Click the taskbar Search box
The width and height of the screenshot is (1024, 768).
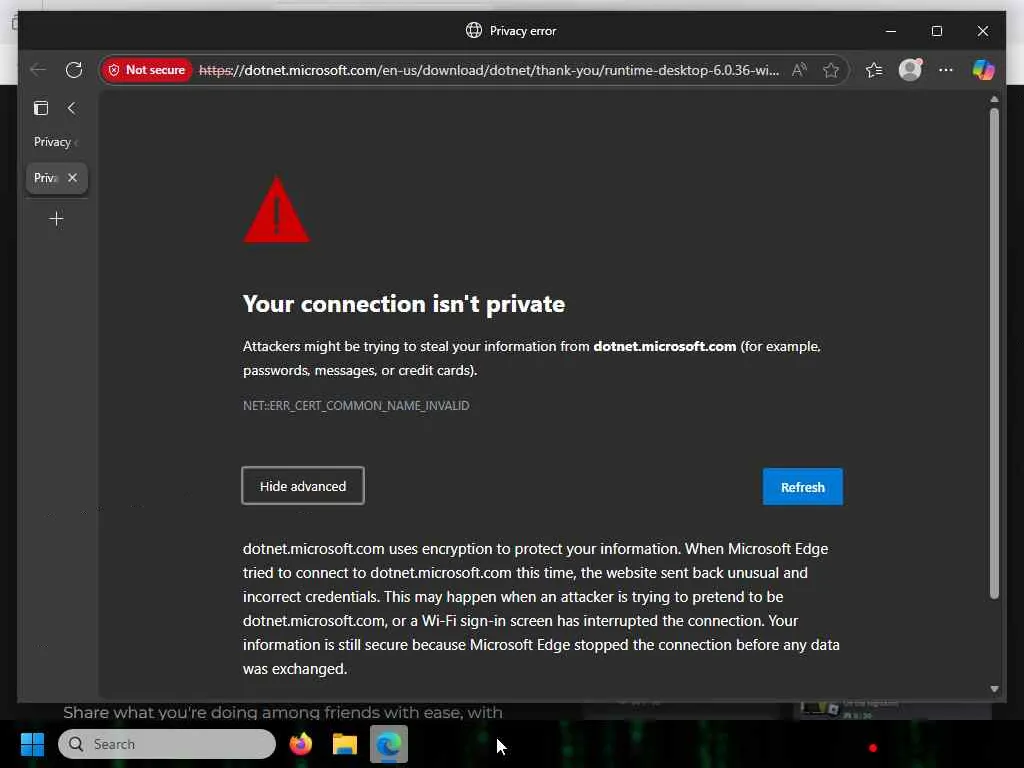167,744
